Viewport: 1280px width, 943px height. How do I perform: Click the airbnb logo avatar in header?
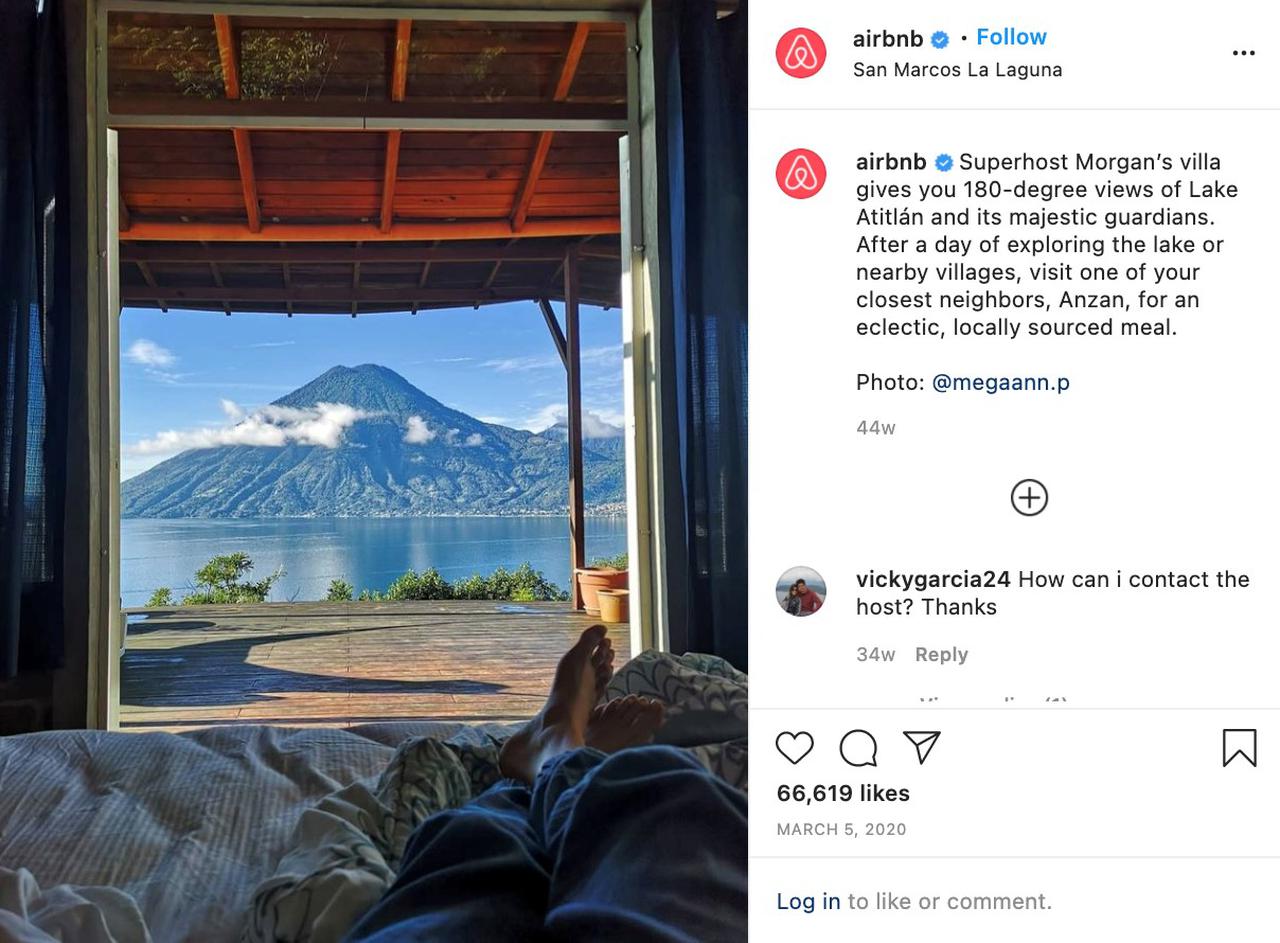tap(801, 53)
